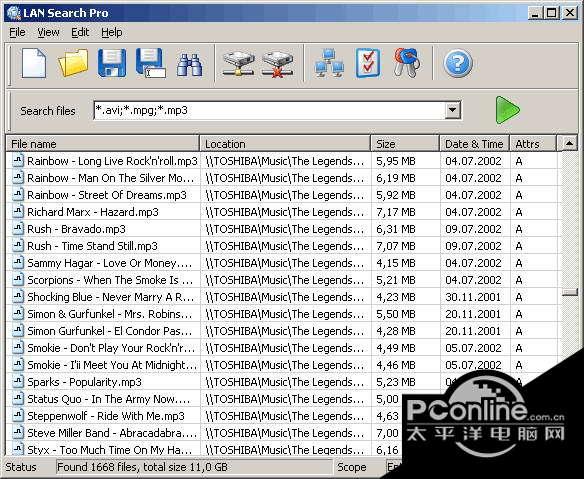
Task: Click the blue question mark help icon
Action: tap(458, 63)
